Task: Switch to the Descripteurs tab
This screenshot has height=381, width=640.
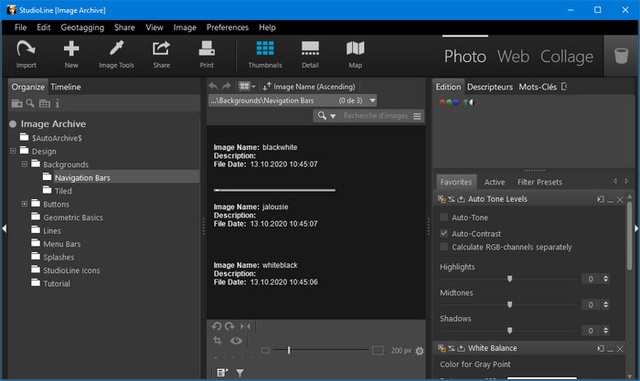Action: tap(490, 87)
